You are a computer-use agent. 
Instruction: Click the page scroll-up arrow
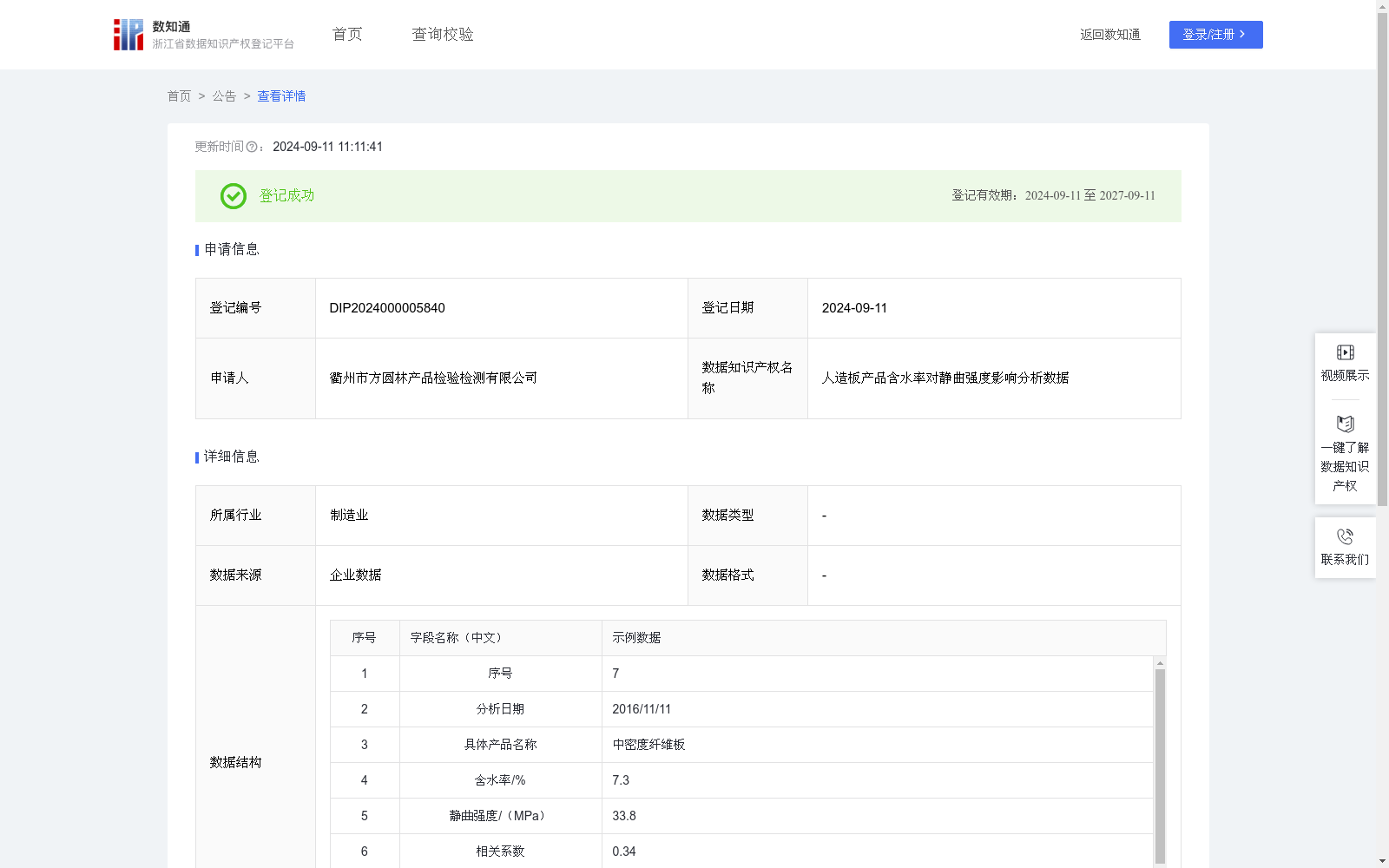(x=1382, y=5)
